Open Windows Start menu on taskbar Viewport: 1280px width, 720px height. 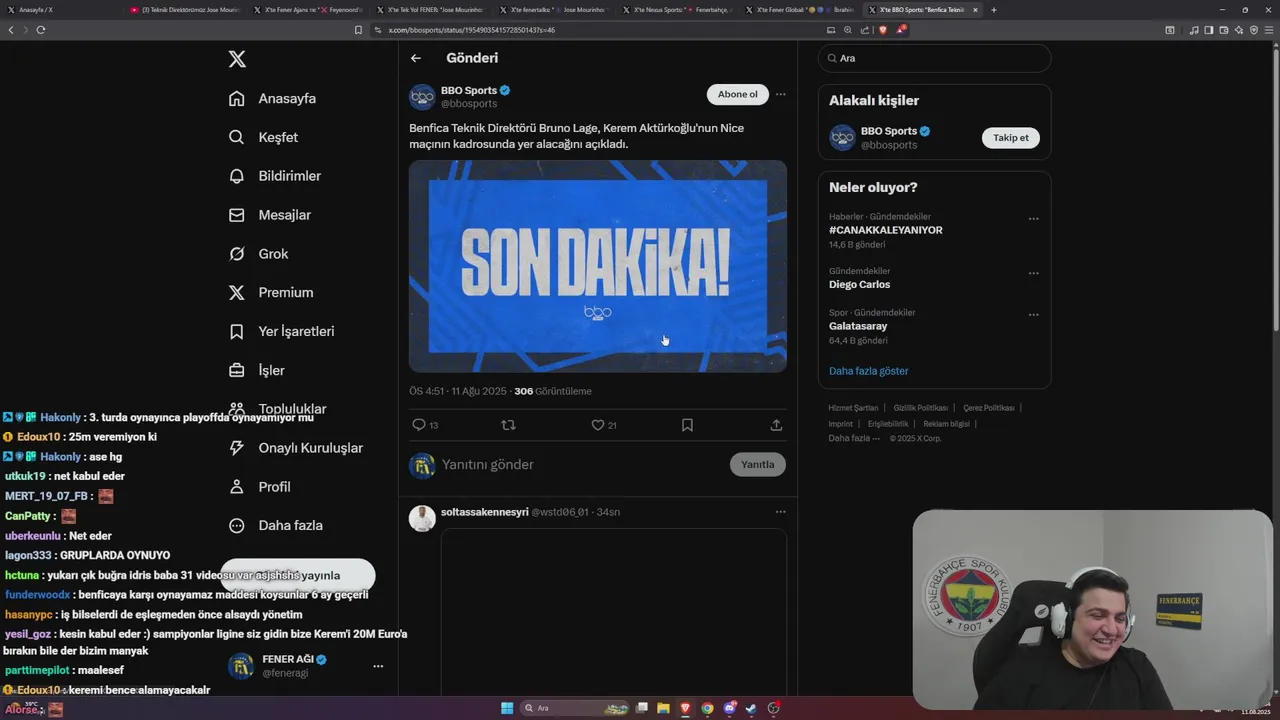(507, 708)
